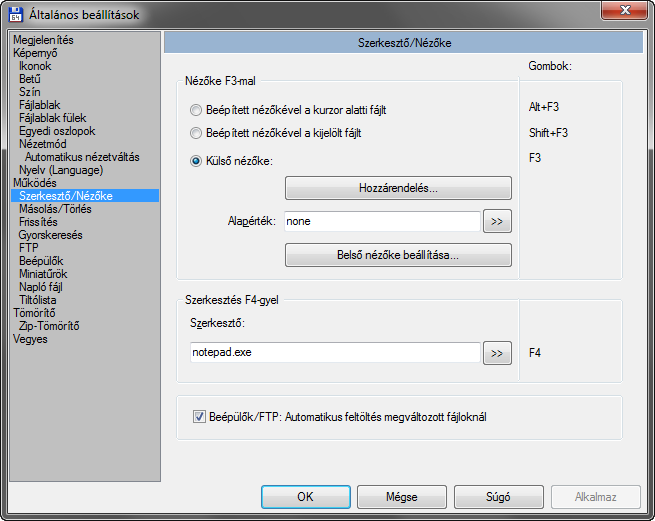Open the Beépülők settings page
655x521 pixels.
point(41,261)
